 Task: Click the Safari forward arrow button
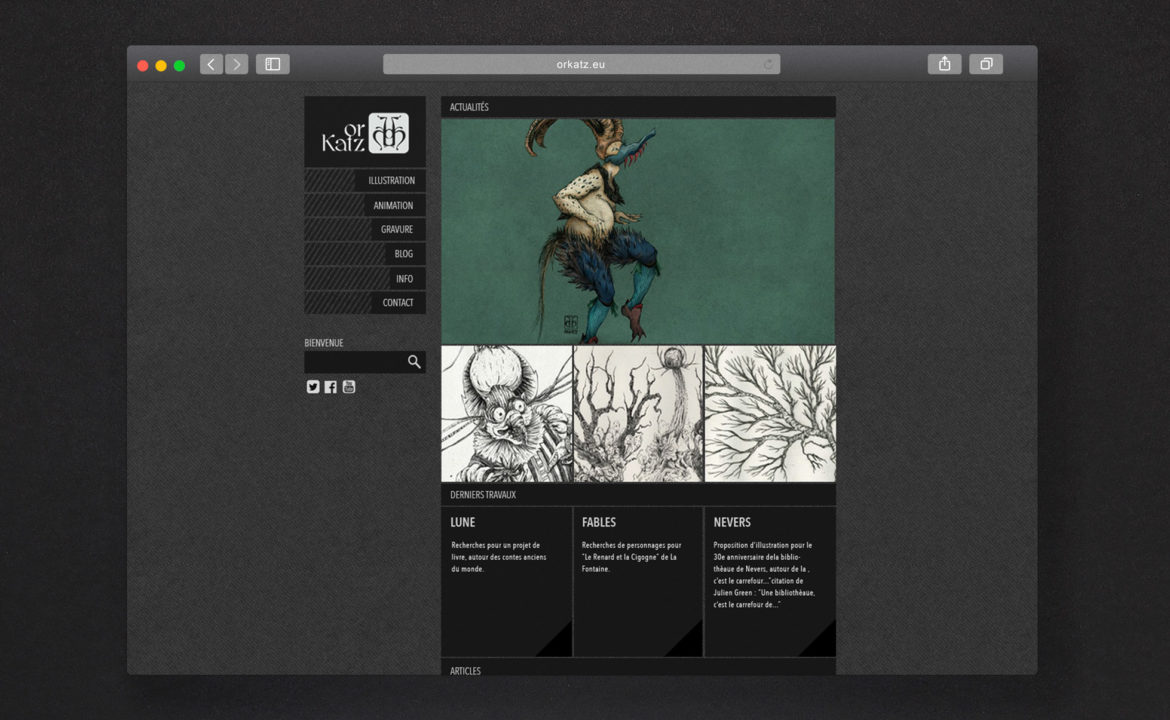coord(236,64)
